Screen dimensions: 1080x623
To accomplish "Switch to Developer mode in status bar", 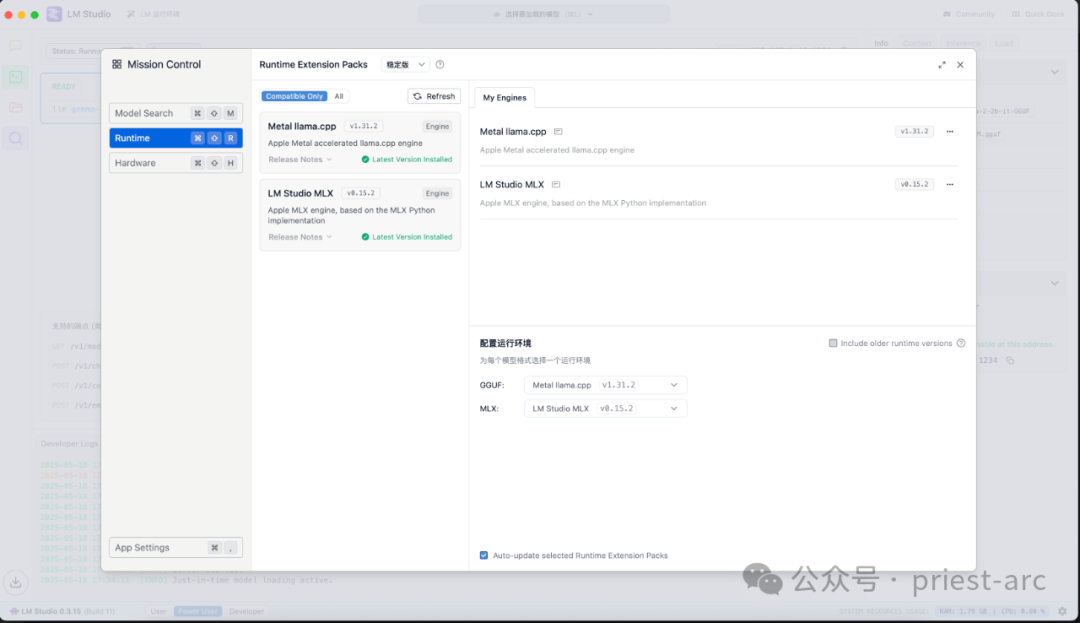I will point(247,611).
